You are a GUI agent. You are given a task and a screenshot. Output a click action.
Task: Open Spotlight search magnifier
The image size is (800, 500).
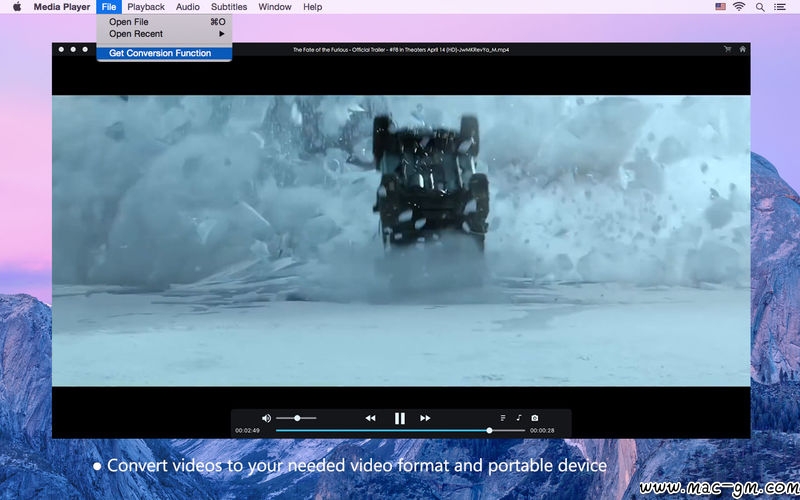(x=760, y=7)
